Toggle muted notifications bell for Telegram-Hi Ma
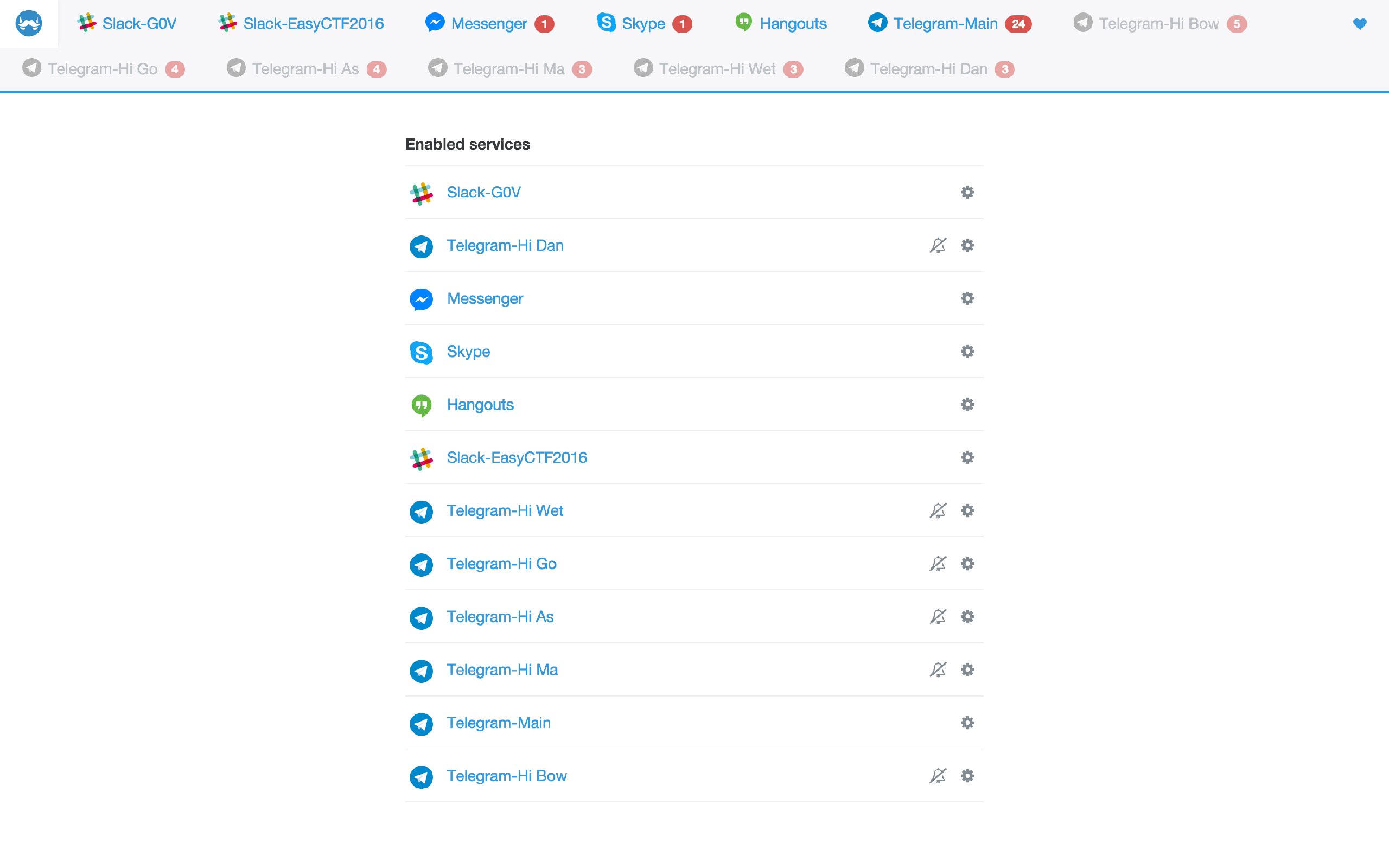The height and width of the screenshot is (868, 1389). coord(938,669)
